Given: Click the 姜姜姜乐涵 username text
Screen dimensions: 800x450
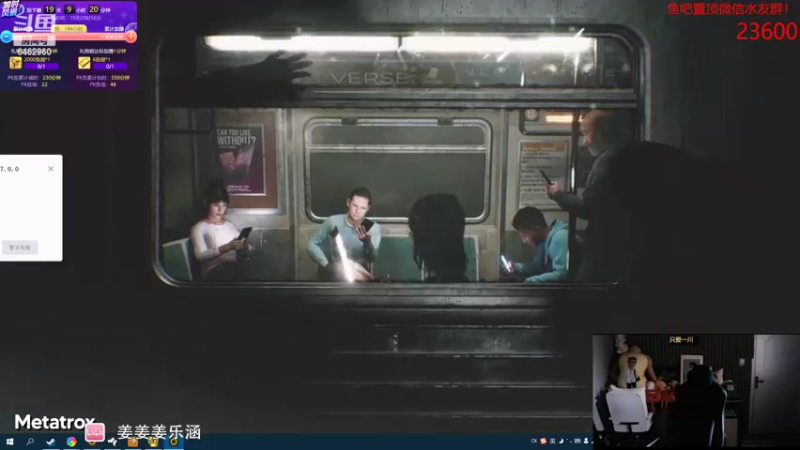Looking at the screenshot, I should [x=159, y=432].
